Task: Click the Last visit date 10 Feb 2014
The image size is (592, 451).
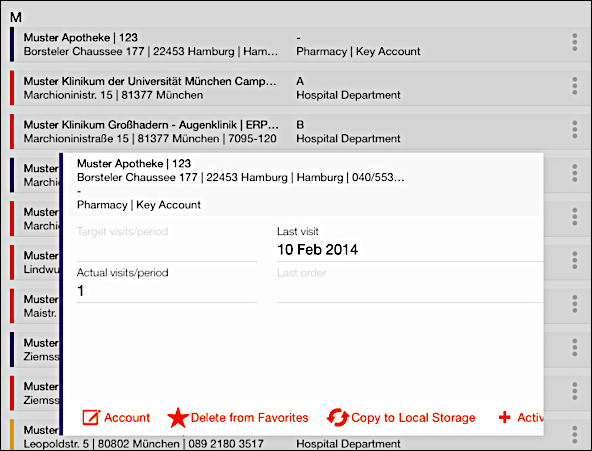Action: point(317,249)
